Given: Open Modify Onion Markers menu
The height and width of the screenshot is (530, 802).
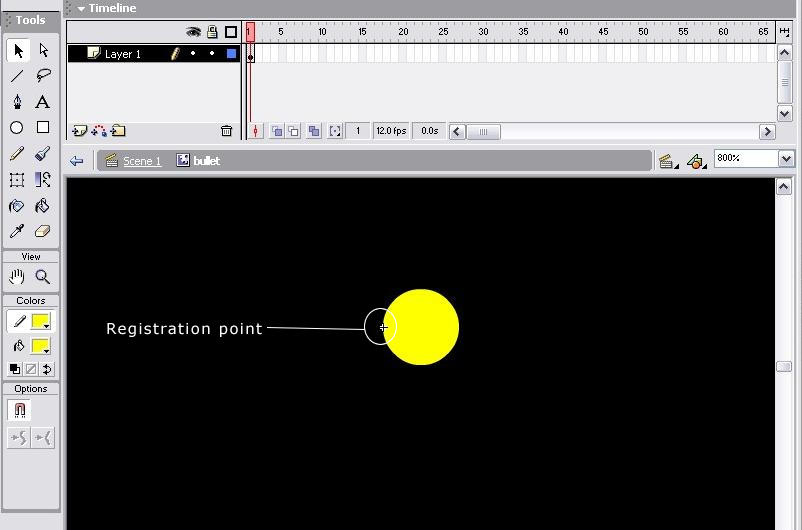Looking at the screenshot, I should tap(335, 131).
